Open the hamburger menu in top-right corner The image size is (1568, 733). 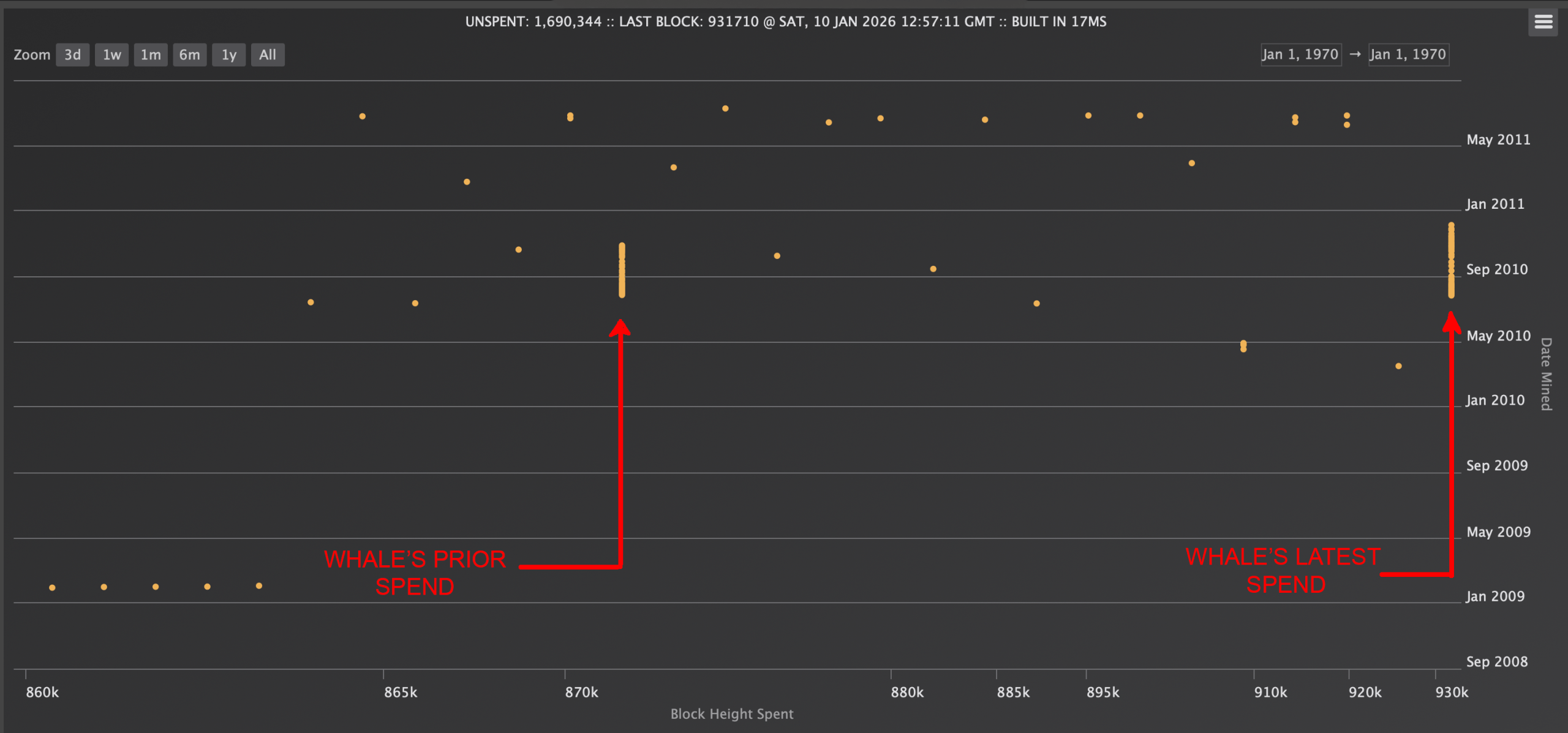(1543, 22)
